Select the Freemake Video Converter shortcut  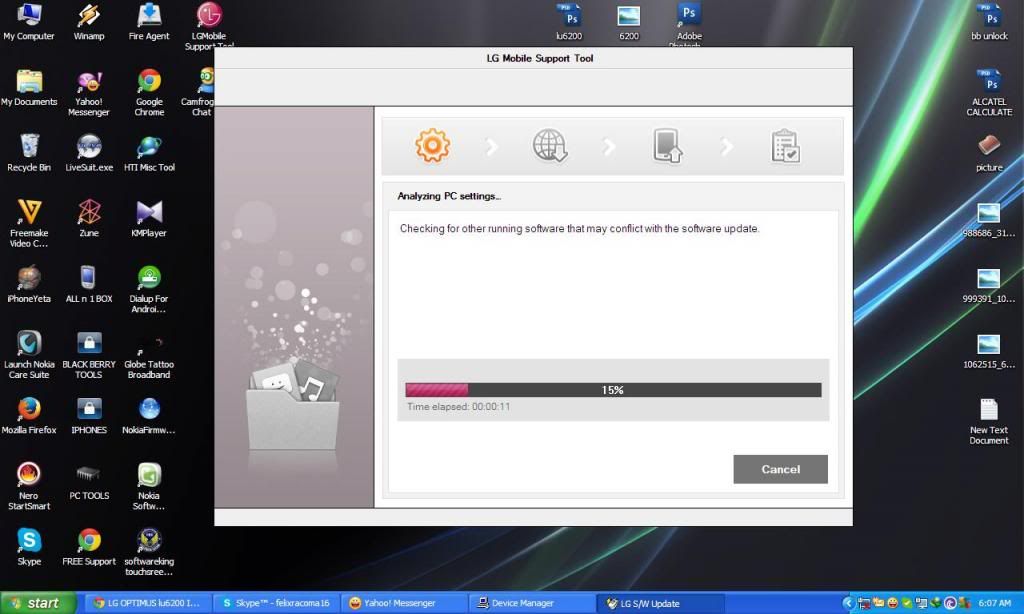(x=29, y=223)
